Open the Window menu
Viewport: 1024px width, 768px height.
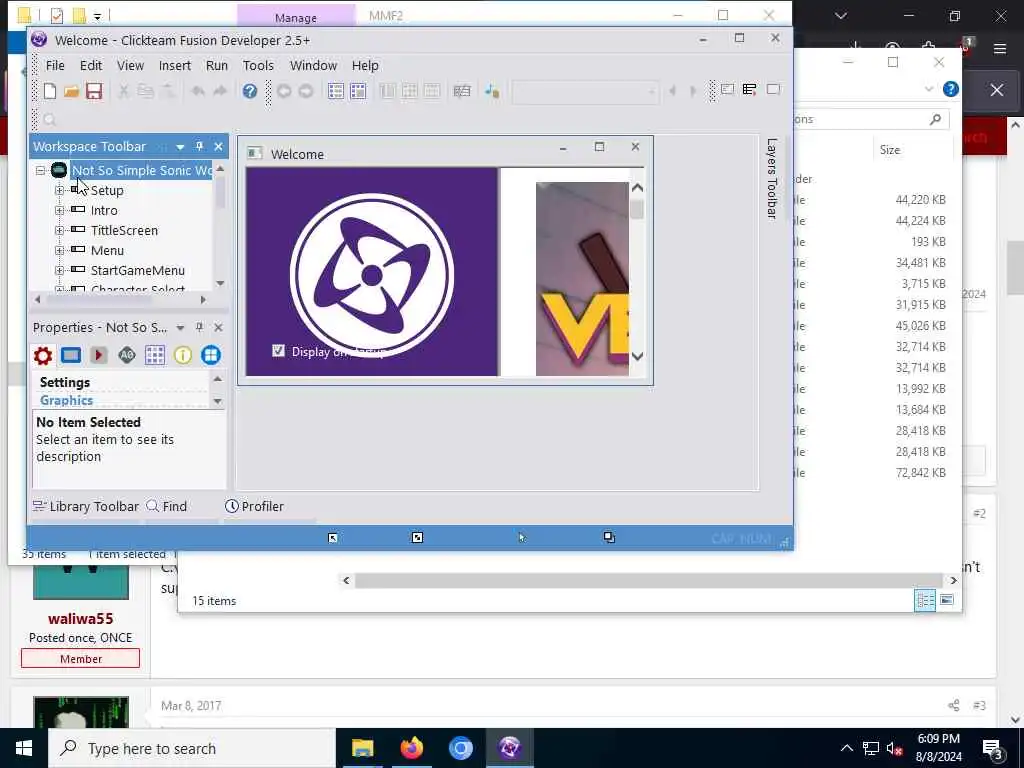313,65
